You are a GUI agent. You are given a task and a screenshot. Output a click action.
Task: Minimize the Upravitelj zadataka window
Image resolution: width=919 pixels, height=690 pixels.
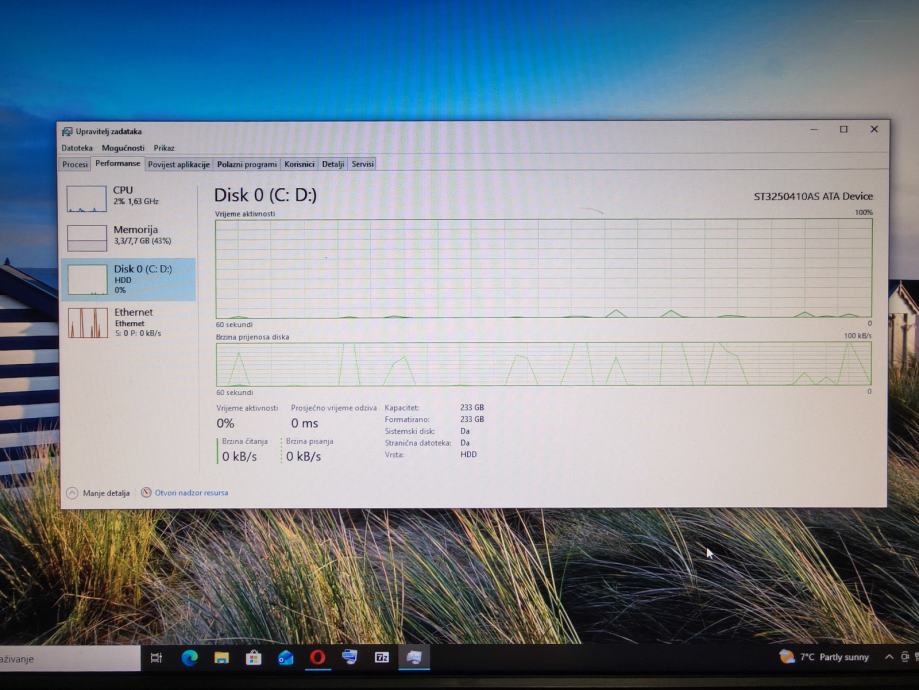(x=814, y=129)
